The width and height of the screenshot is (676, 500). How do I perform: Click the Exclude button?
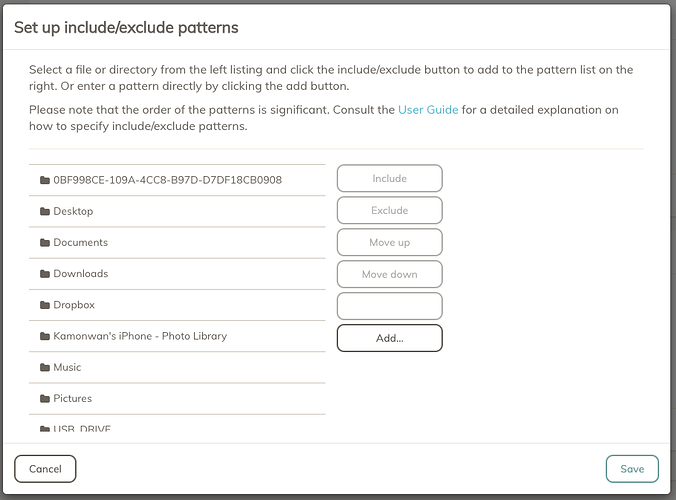point(390,210)
